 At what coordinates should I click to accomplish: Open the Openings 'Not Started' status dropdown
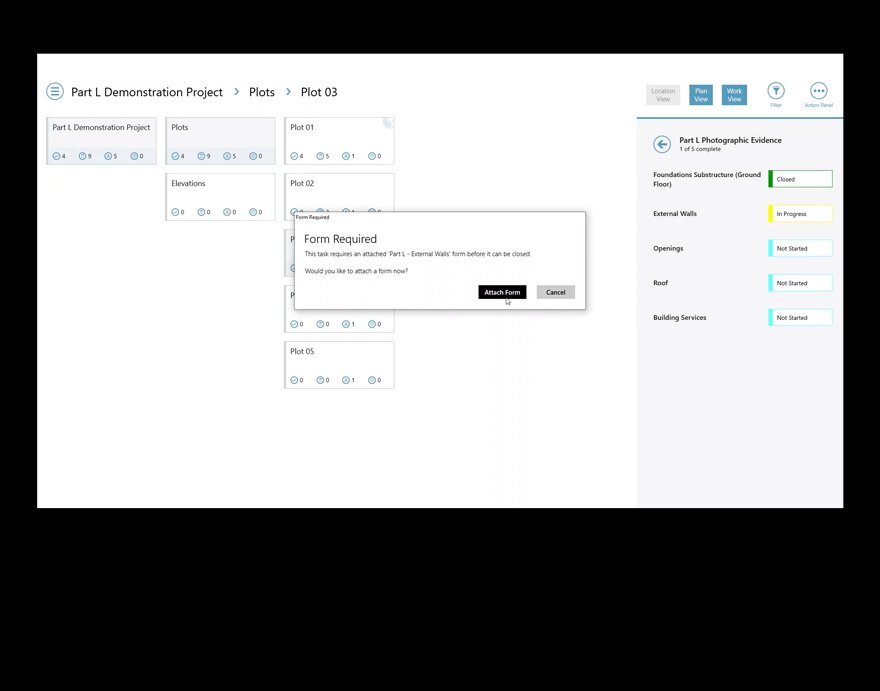(800, 248)
